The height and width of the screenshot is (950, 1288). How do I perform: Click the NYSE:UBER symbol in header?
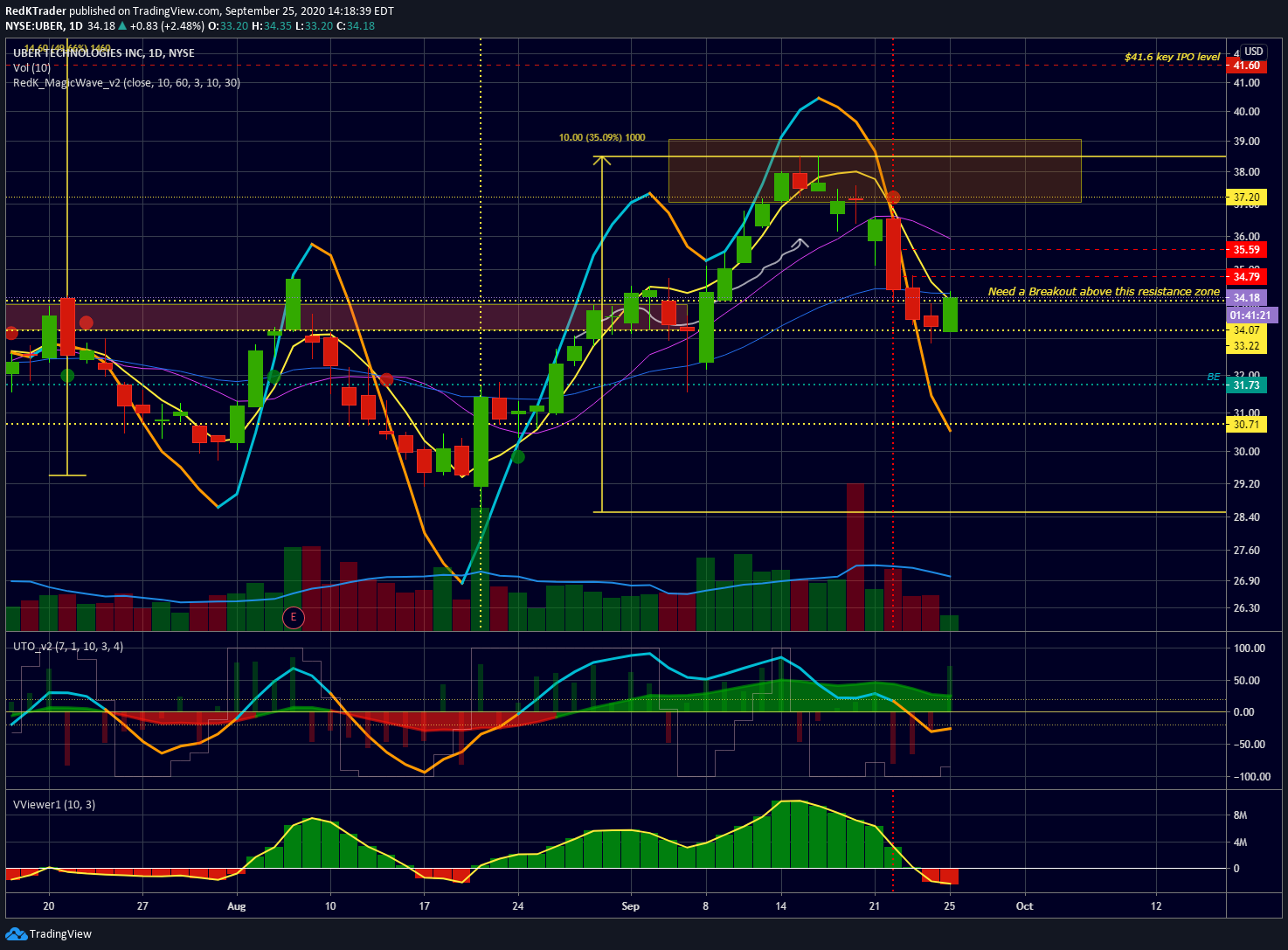point(35,26)
